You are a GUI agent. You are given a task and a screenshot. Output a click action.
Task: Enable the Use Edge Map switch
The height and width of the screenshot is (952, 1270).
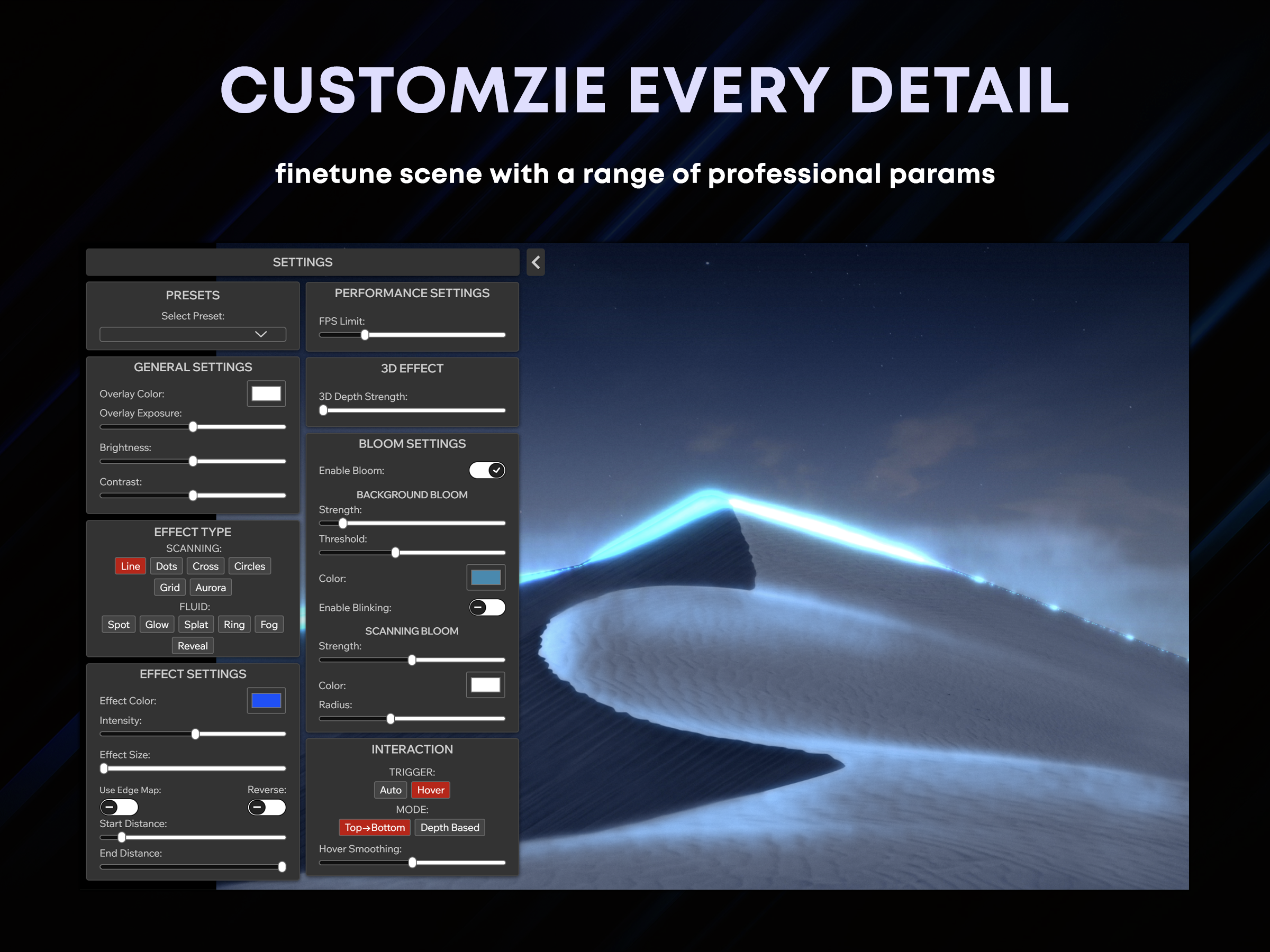[x=119, y=808]
